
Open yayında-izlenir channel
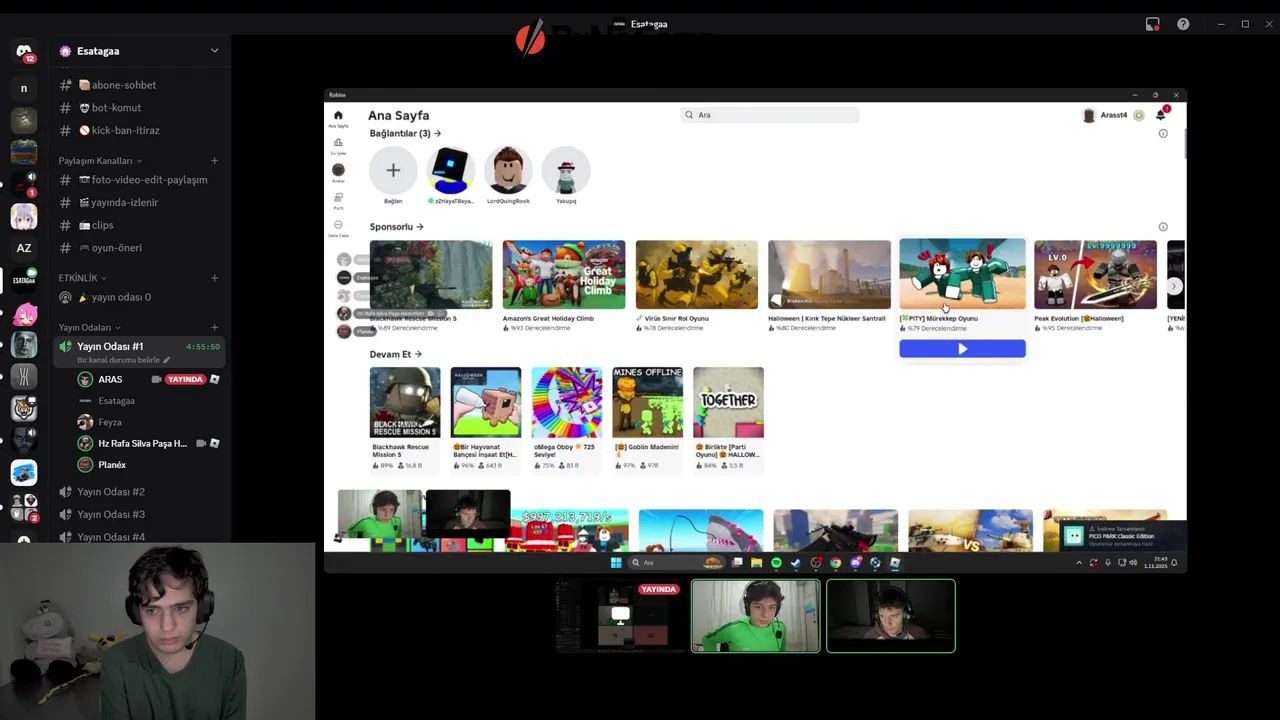point(139,203)
